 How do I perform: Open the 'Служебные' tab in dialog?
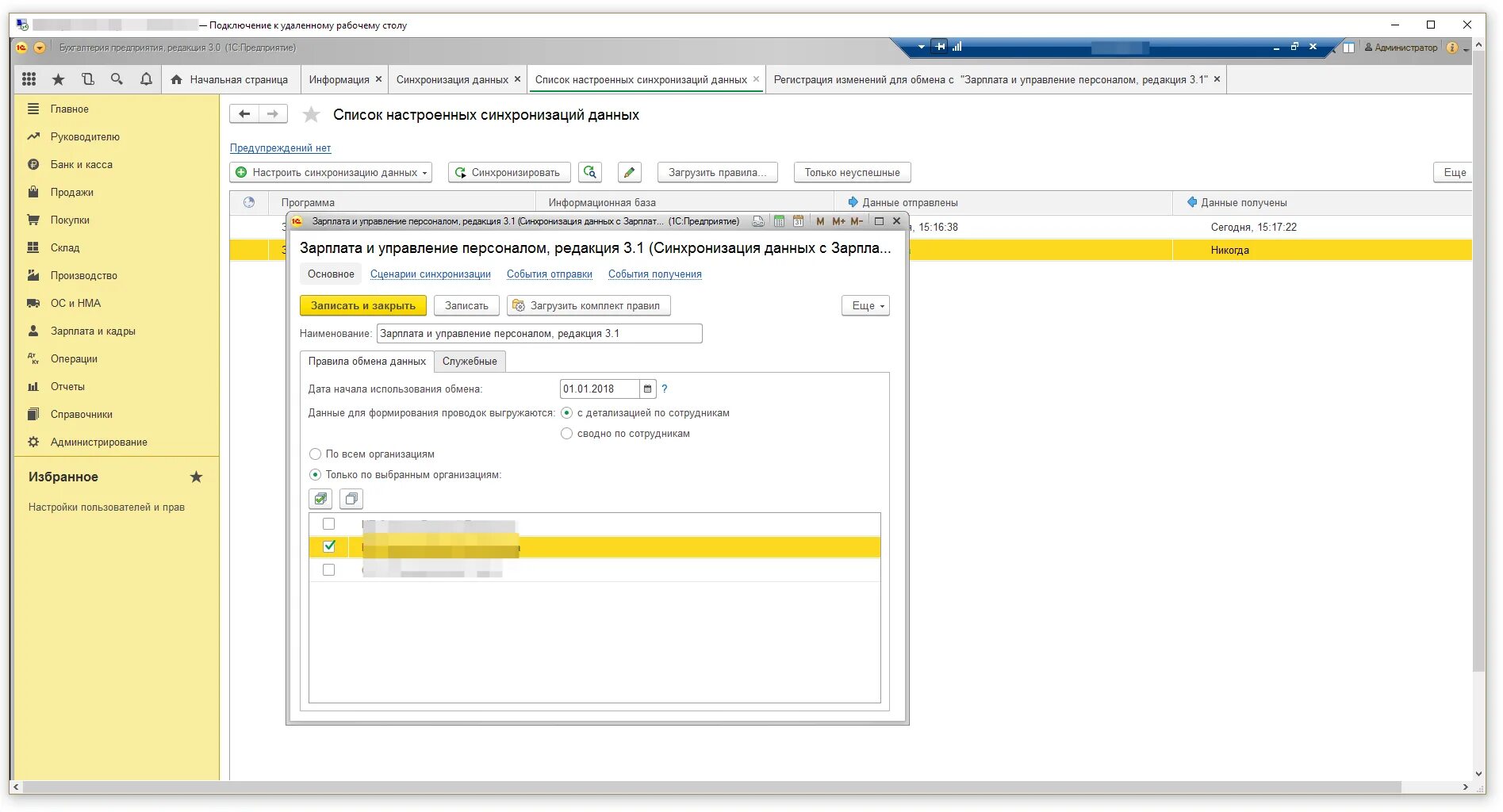point(470,362)
